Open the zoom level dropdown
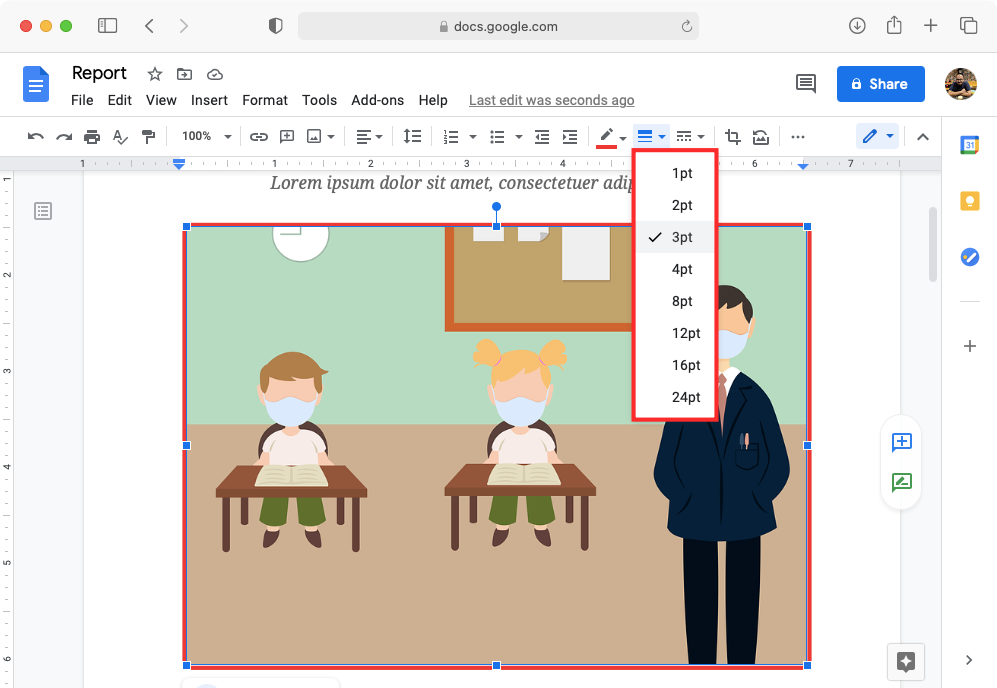Viewport: 997px width, 688px height. pos(206,136)
